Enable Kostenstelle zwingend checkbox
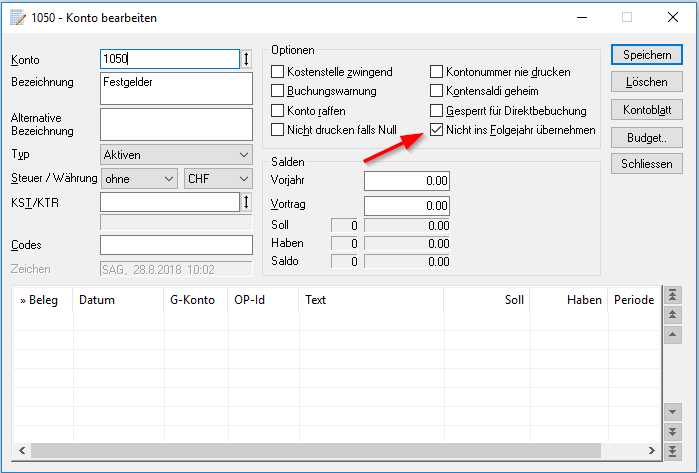The height and width of the screenshot is (473, 699). 277,71
